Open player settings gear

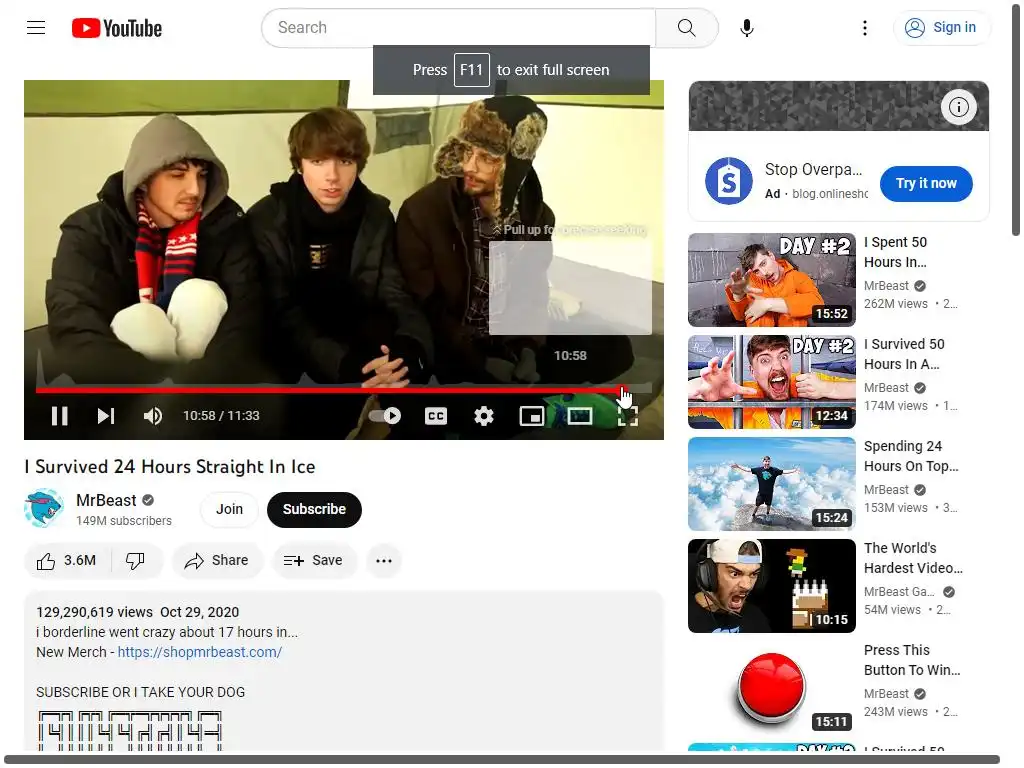point(484,416)
